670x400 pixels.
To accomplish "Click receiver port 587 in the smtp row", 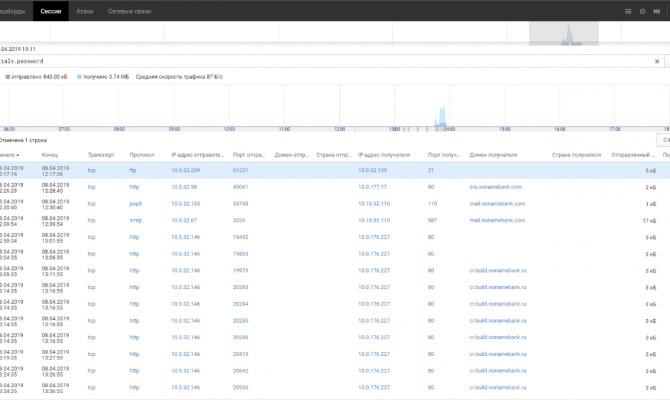I will pos(432,221).
